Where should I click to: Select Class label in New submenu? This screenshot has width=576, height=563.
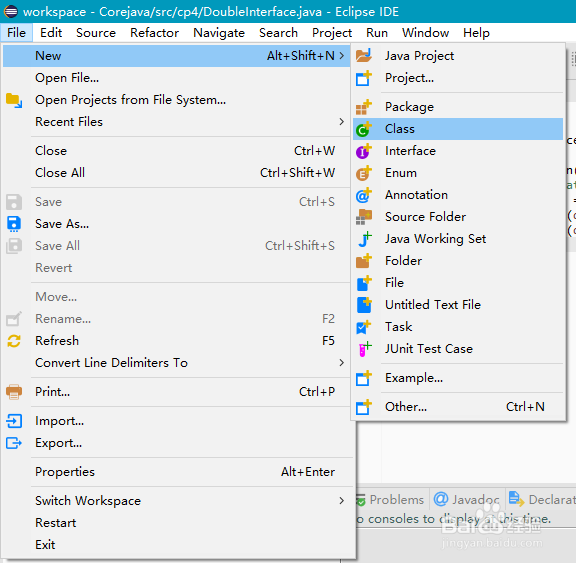coord(400,129)
